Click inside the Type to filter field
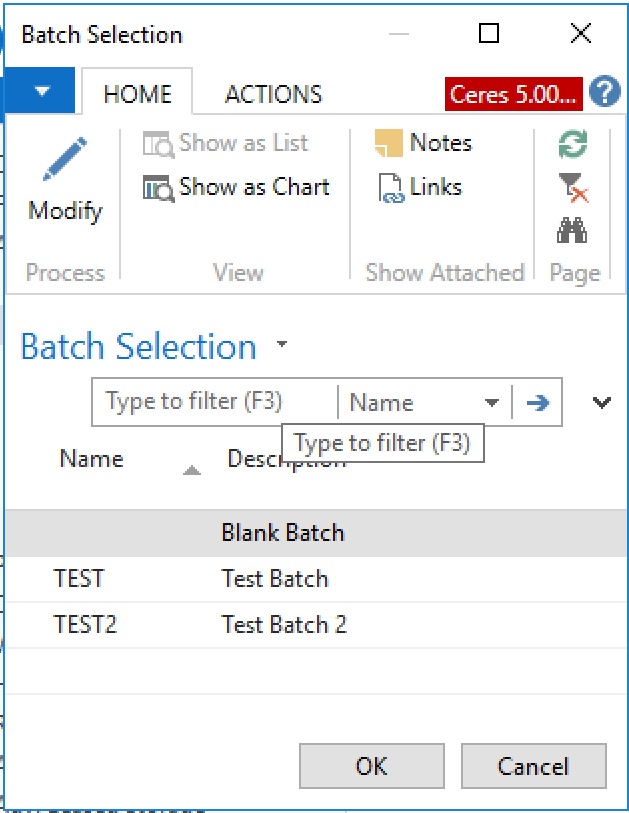Image resolution: width=629 pixels, height=813 pixels. coord(200,402)
